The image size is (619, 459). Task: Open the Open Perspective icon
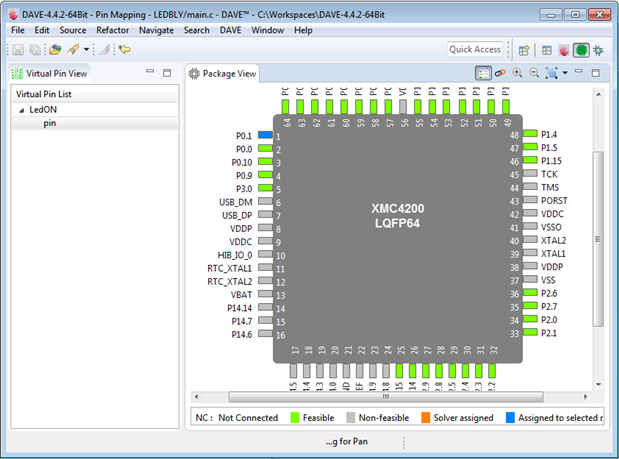(x=524, y=49)
